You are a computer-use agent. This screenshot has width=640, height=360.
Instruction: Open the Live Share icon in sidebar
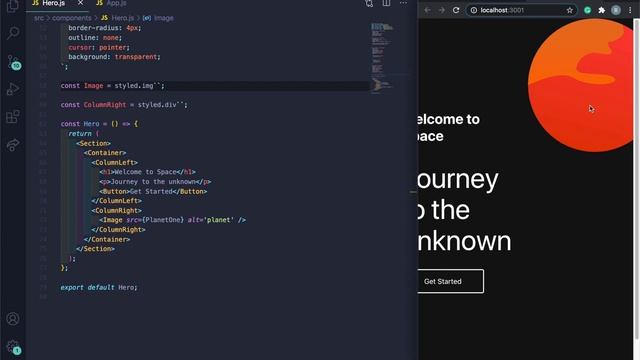click(x=13, y=145)
